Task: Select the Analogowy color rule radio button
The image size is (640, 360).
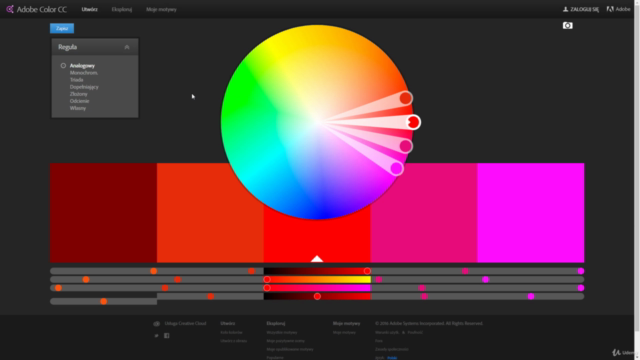Action: pyautogui.click(x=63, y=65)
